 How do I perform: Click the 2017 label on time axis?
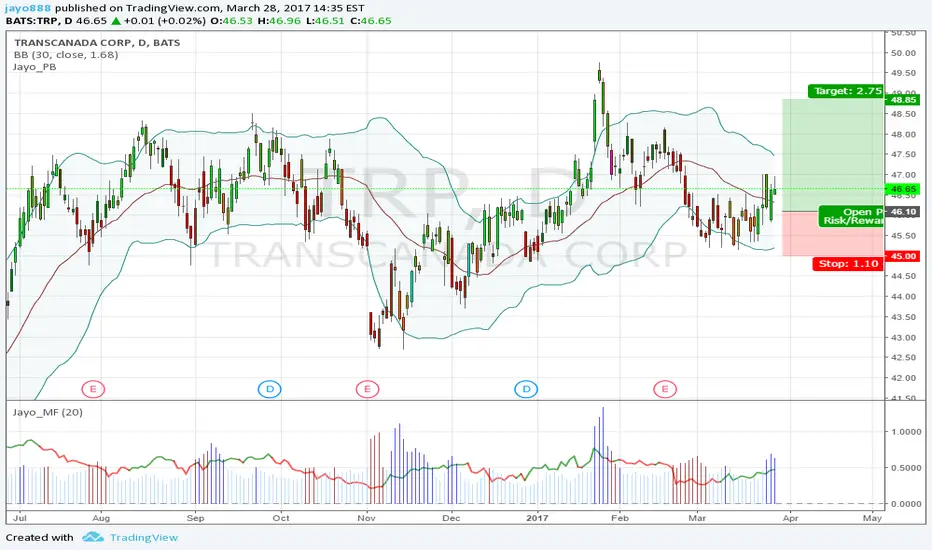537,518
